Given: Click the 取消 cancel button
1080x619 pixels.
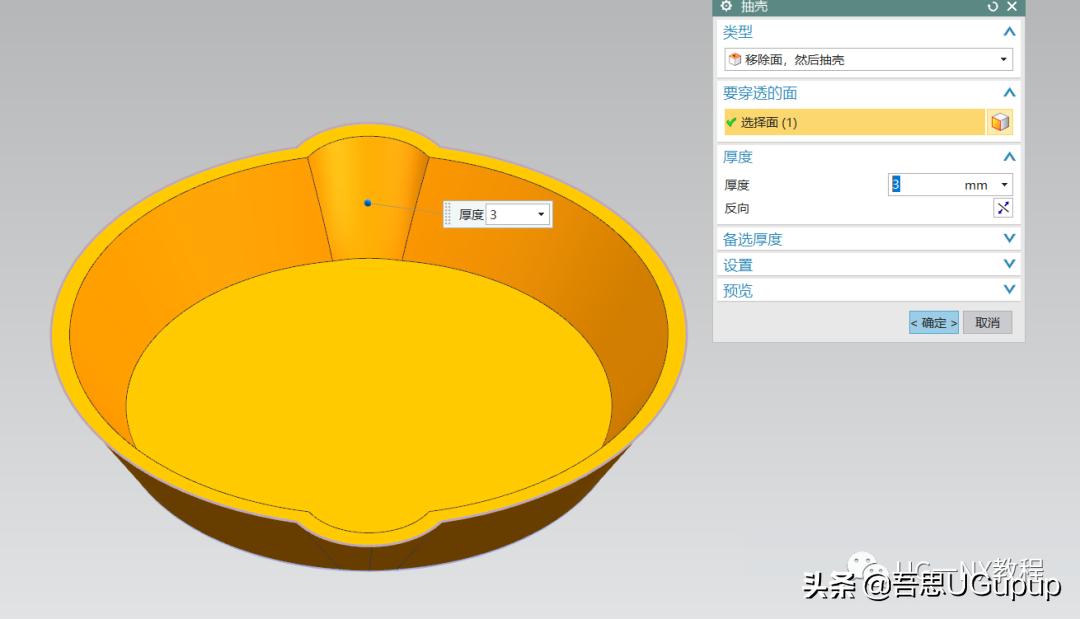Looking at the screenshot, I should [x=987, y=323].
